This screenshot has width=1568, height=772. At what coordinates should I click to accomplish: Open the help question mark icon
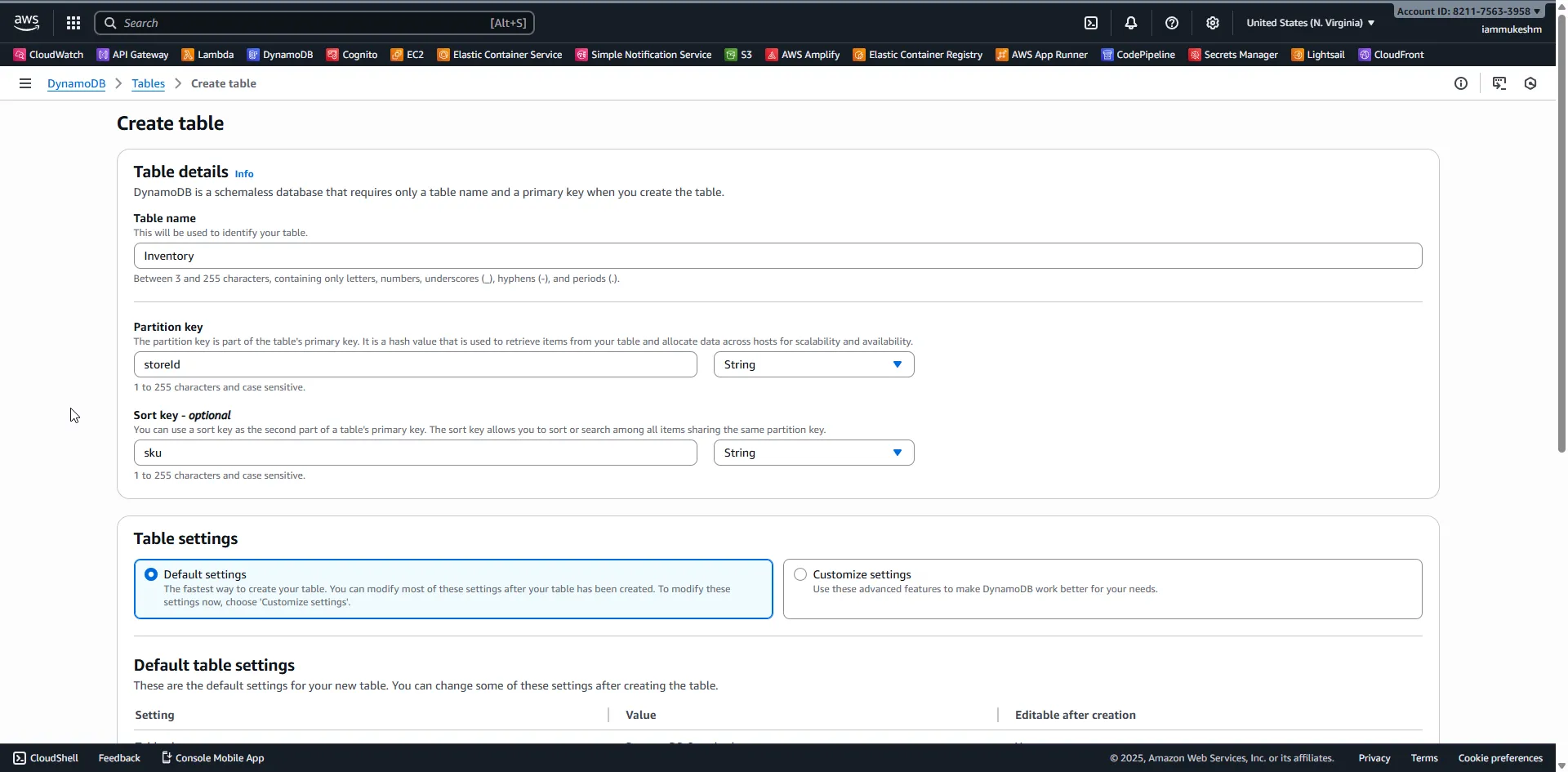[1172, 22]
